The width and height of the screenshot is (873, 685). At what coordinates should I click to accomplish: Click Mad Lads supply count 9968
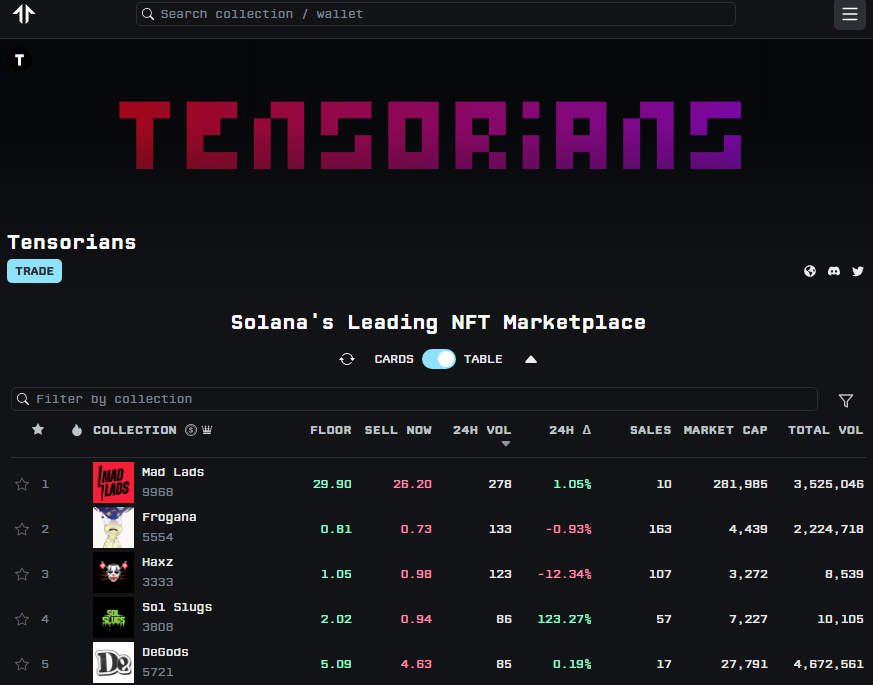coord(158,492)
